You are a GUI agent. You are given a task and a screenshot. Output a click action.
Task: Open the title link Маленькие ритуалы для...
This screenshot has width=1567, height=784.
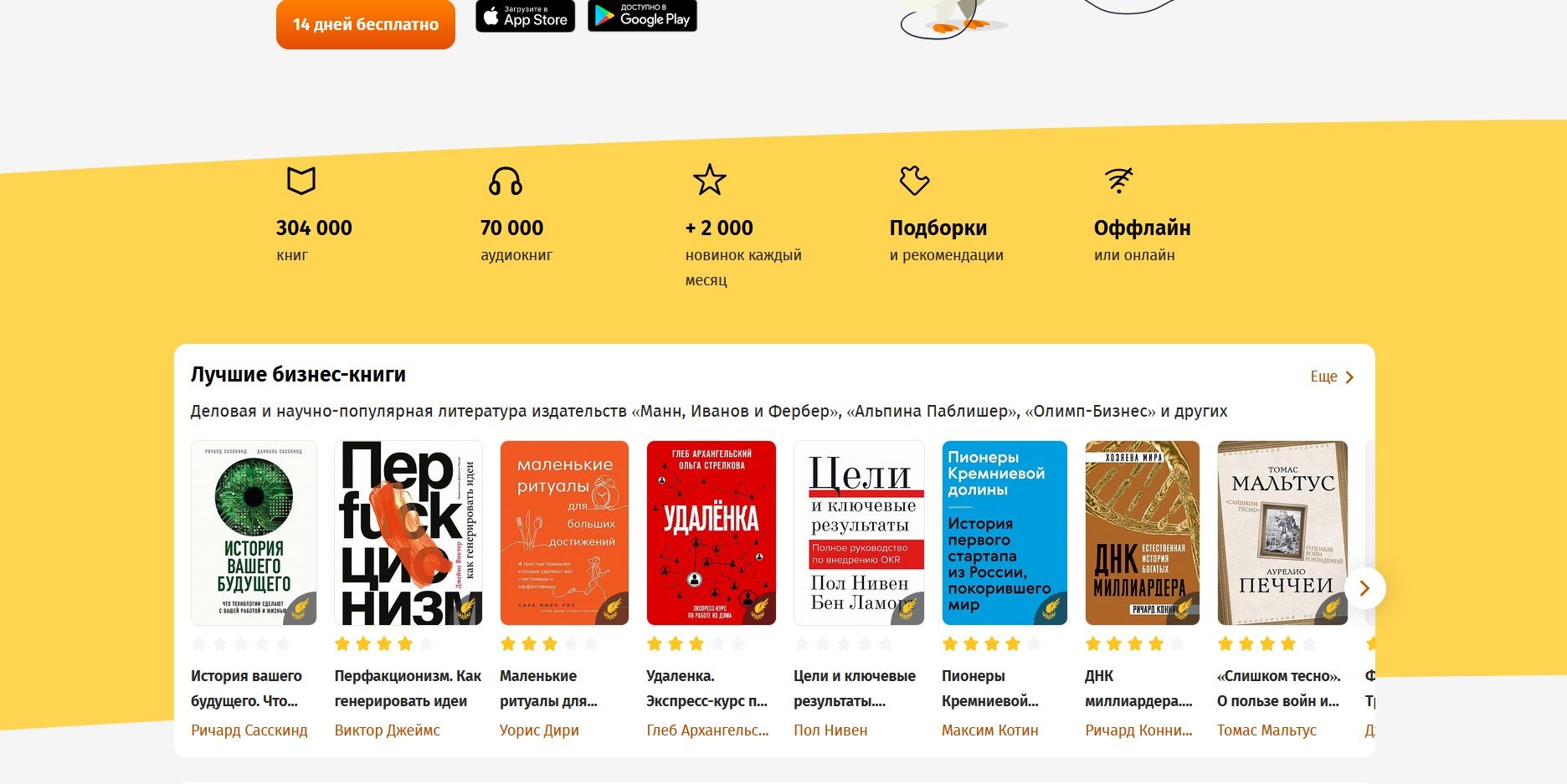(549, 688)
